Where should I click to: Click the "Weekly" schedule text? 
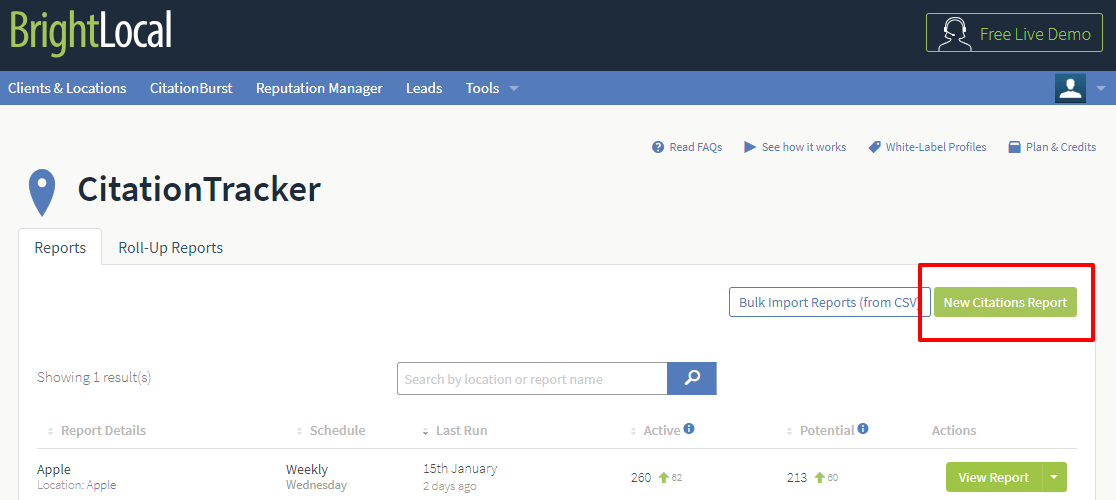coord(307,469)
